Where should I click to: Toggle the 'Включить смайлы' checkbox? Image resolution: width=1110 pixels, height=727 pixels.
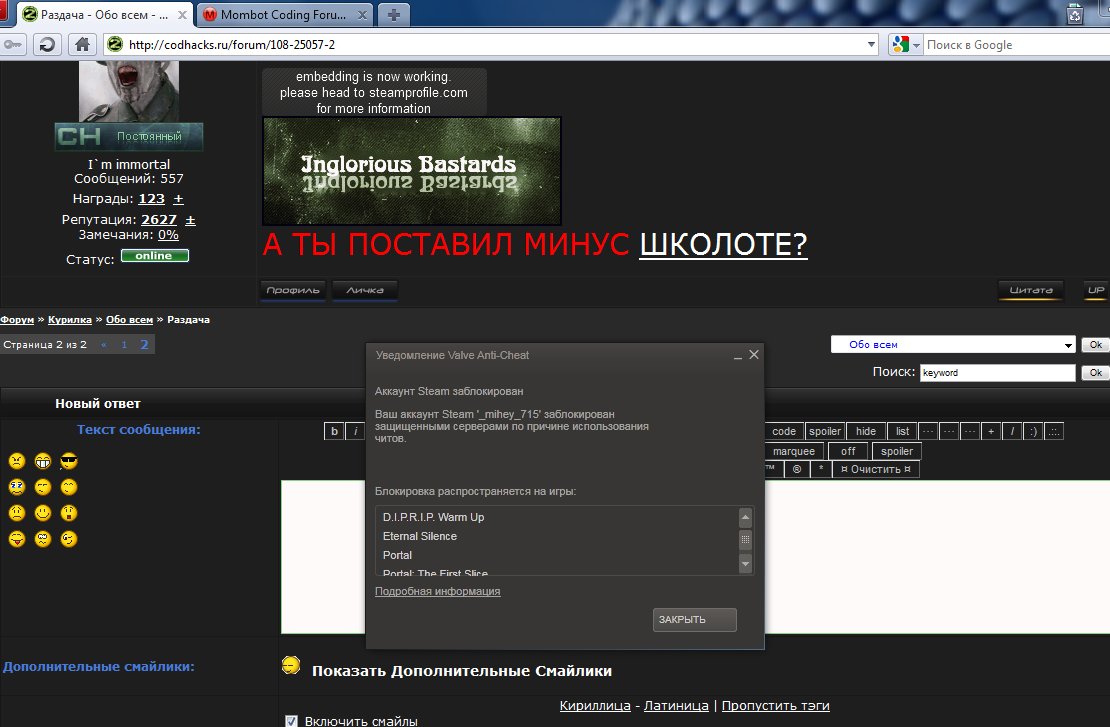point(291,721)
